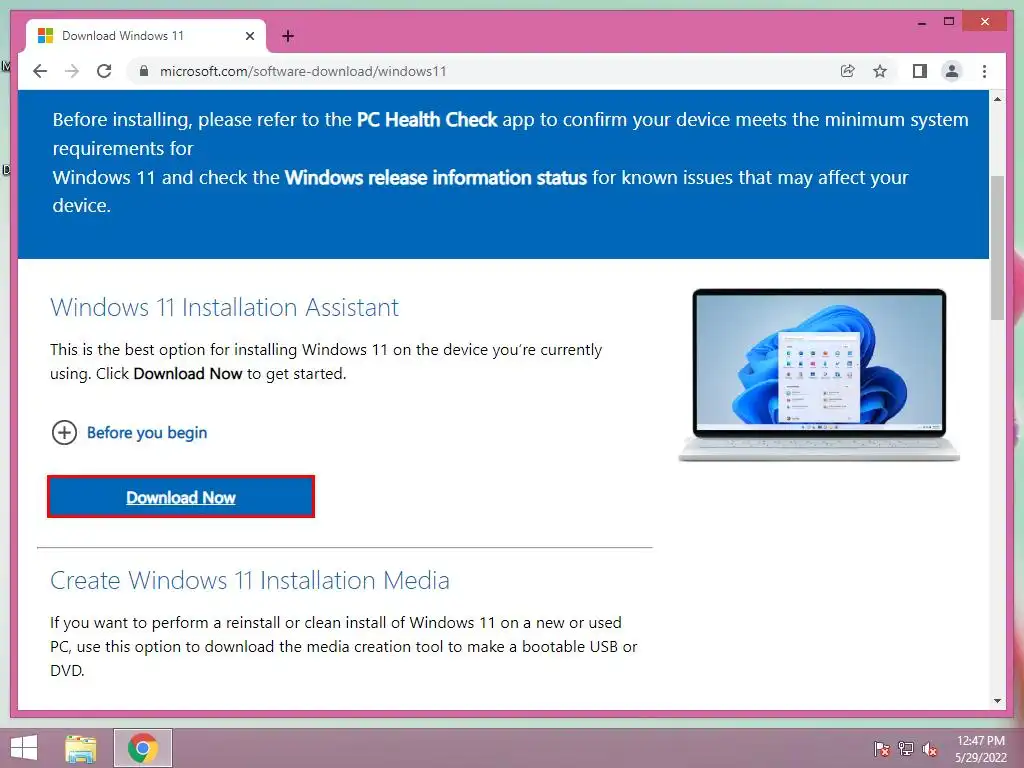Viewport: 1024px width, 768px height.
Task: Click the page scrollbar down arrow
Action: 997,701
